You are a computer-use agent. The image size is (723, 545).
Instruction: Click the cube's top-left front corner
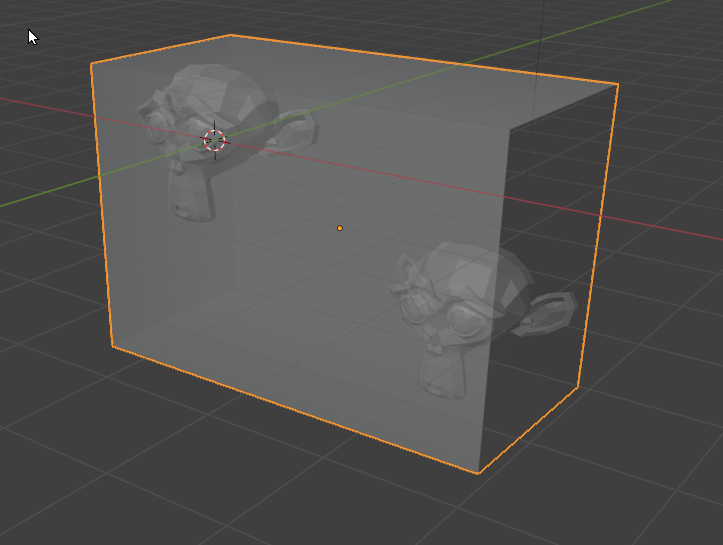click(x=92, y=64)
